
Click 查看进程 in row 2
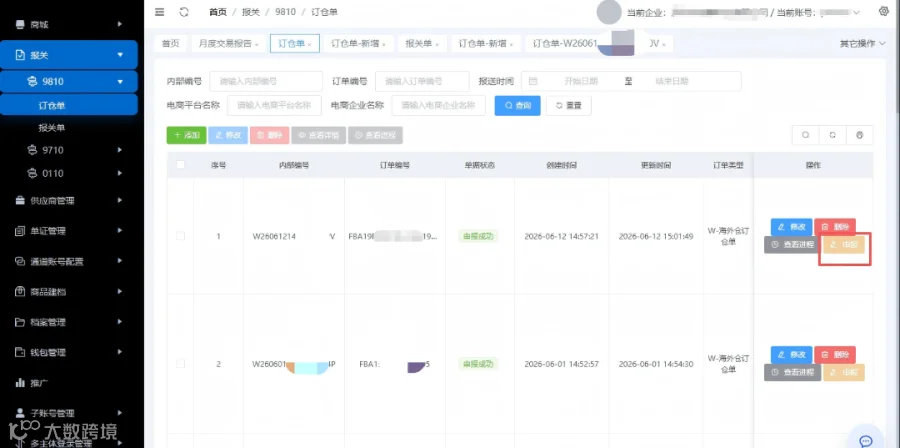(x=793, y=372)
